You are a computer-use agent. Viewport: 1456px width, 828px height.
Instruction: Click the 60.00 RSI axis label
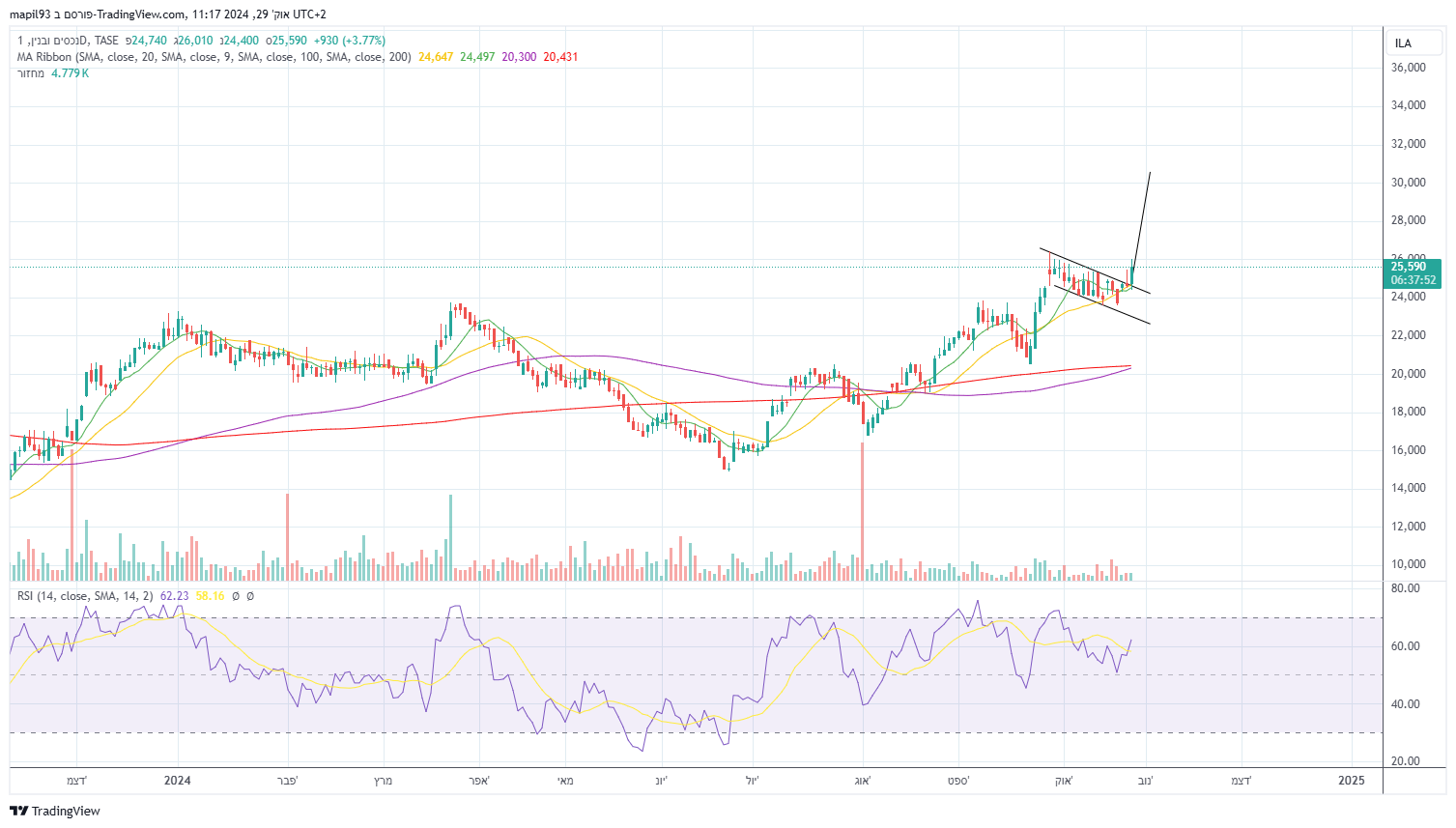[x=1407, y=646]
